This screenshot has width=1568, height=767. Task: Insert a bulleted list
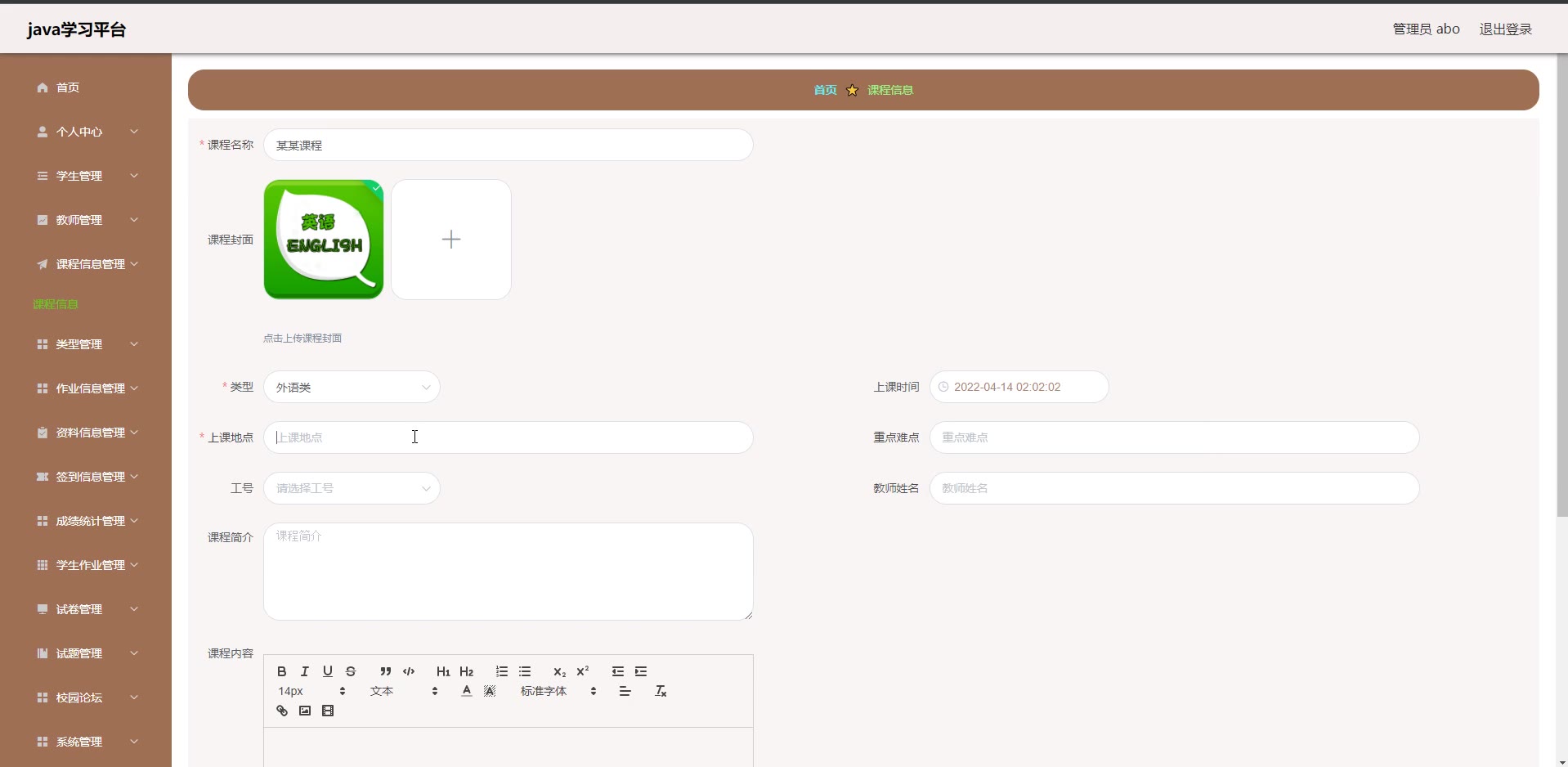[525, 671]
